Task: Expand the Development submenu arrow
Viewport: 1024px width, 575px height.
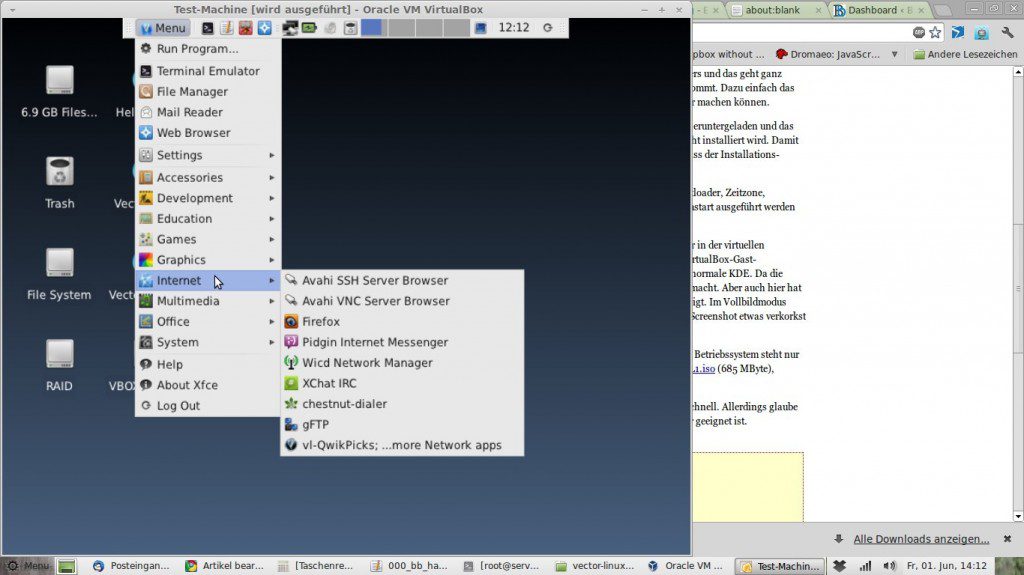Action: click(x=272, y=198)
